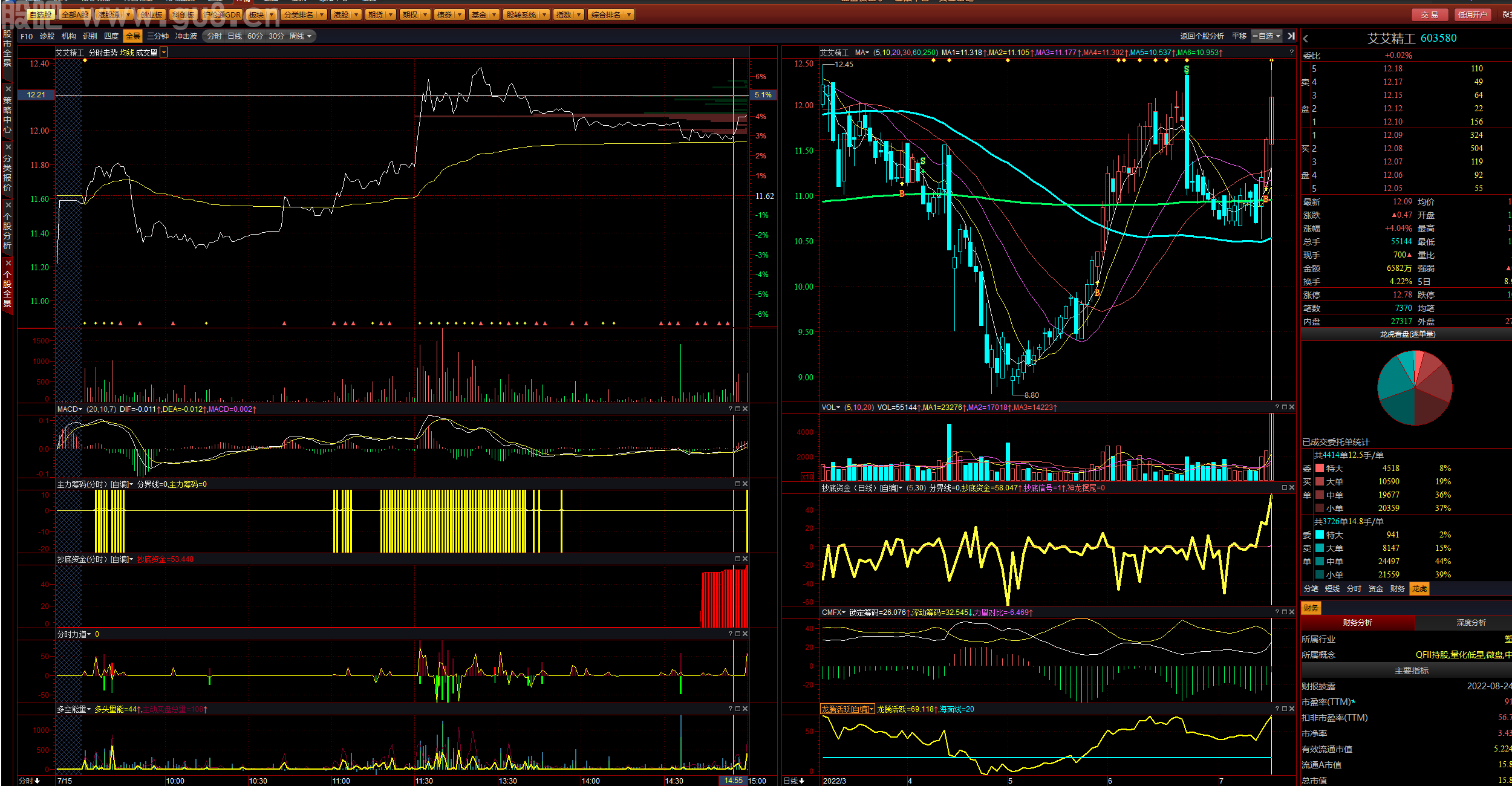Expand the 港股通 dropdown arrow
1512x786 pixels.
(x=128, y=15)
